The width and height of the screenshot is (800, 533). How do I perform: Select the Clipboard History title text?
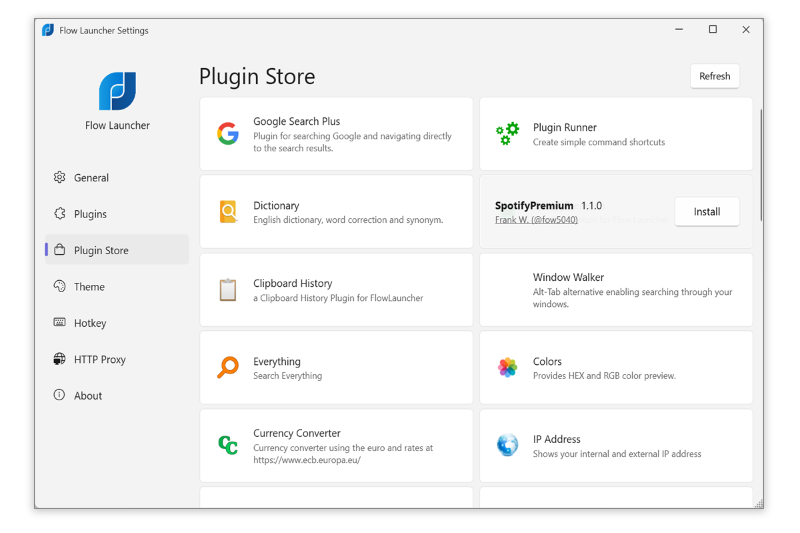click(x=292, y=284)
